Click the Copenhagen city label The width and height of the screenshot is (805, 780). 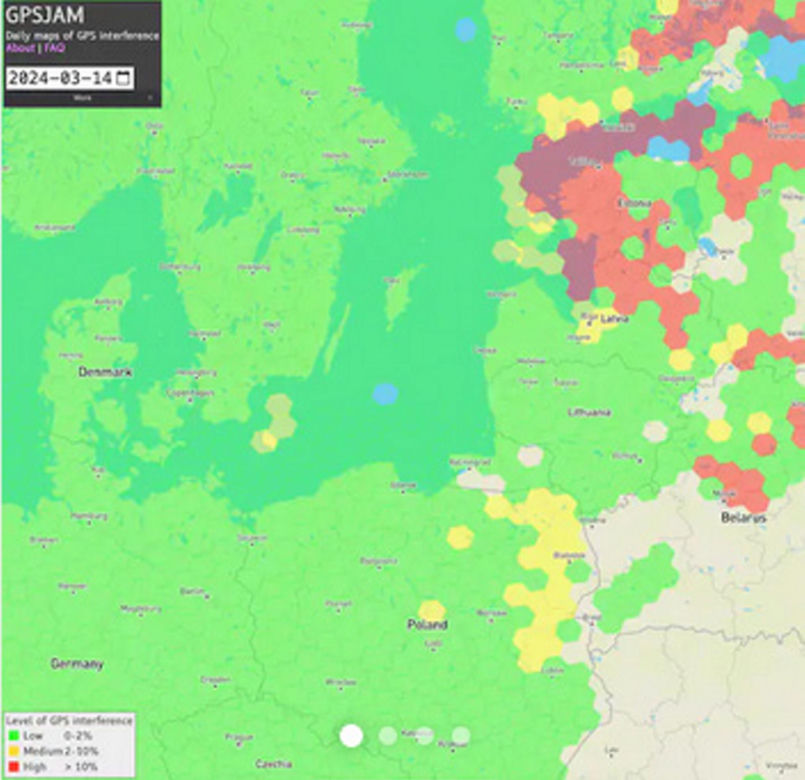(190, 393)
